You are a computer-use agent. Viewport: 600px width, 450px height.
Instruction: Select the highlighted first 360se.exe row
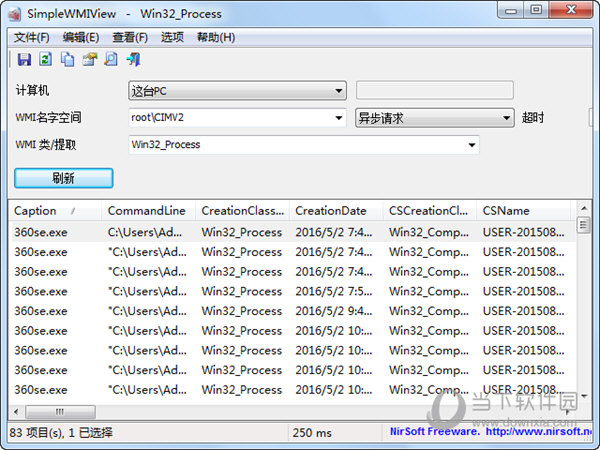292,232
